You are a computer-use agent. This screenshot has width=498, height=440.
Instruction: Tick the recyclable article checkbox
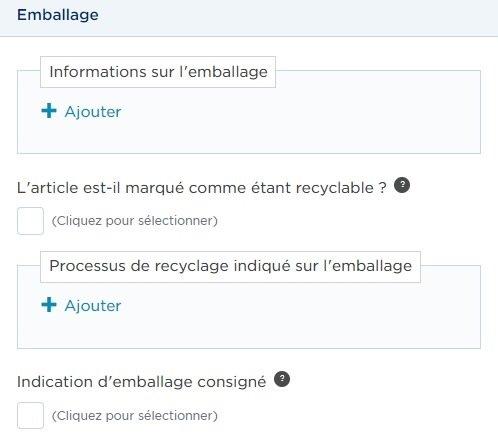(x=30, y=221)
